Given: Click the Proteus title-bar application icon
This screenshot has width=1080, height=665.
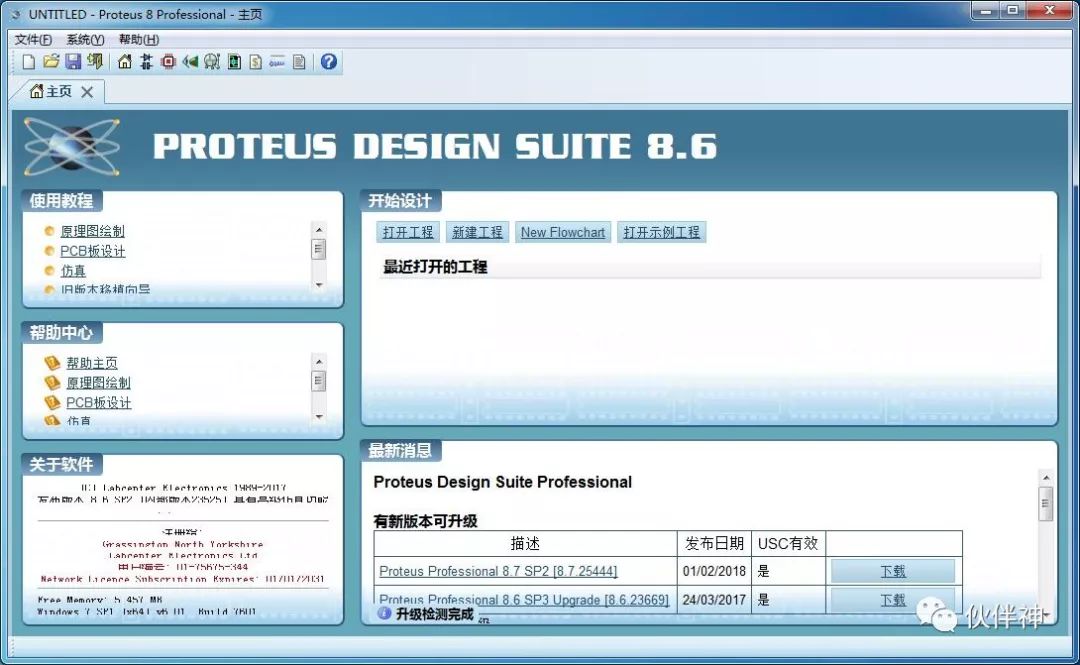Looking at the screenshot, I should coord(16,14).
